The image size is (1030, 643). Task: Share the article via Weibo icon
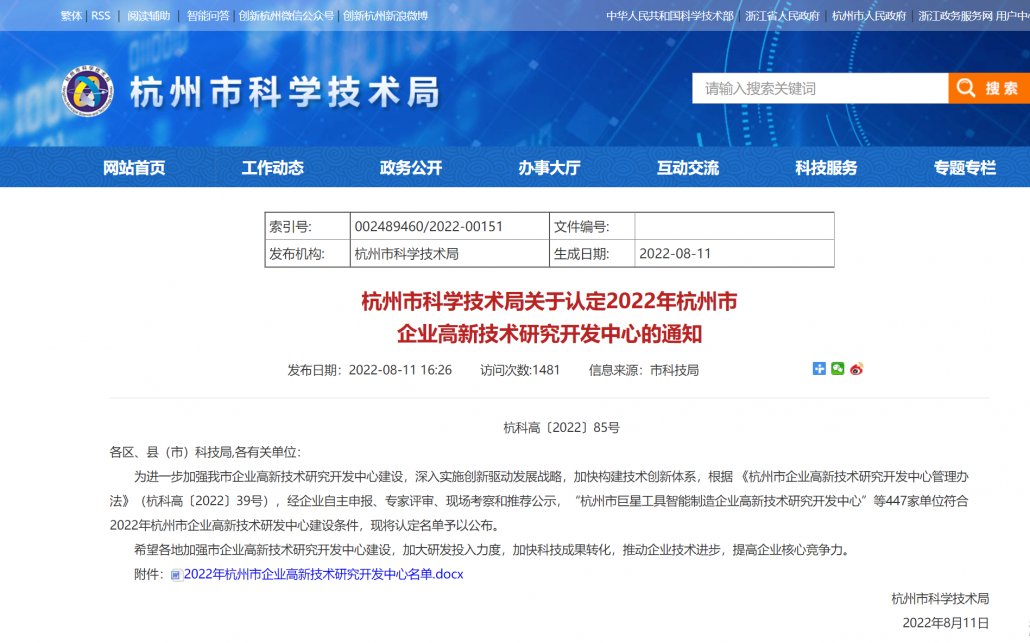tap(856, 369)
